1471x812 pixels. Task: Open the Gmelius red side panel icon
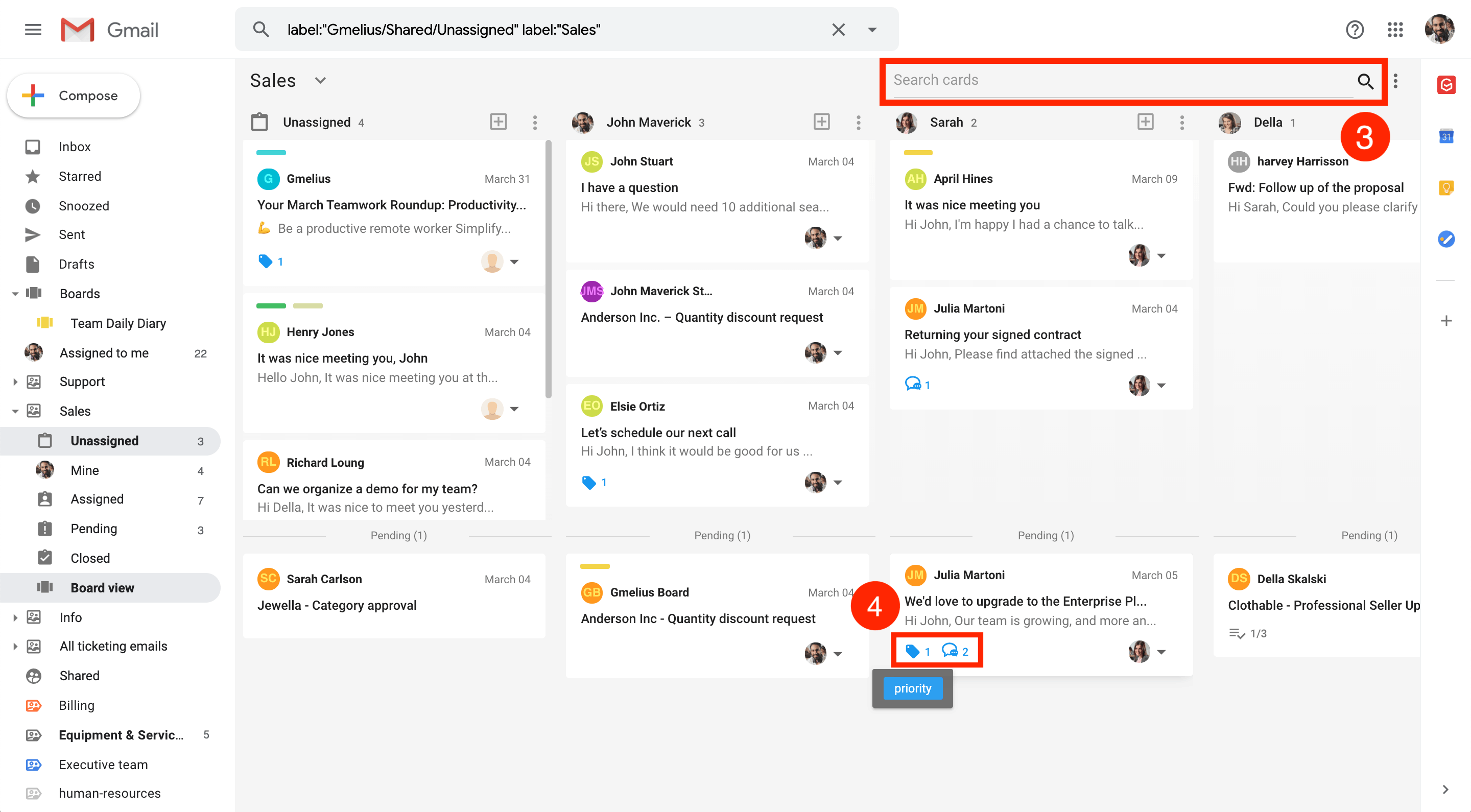(1446, 85)
